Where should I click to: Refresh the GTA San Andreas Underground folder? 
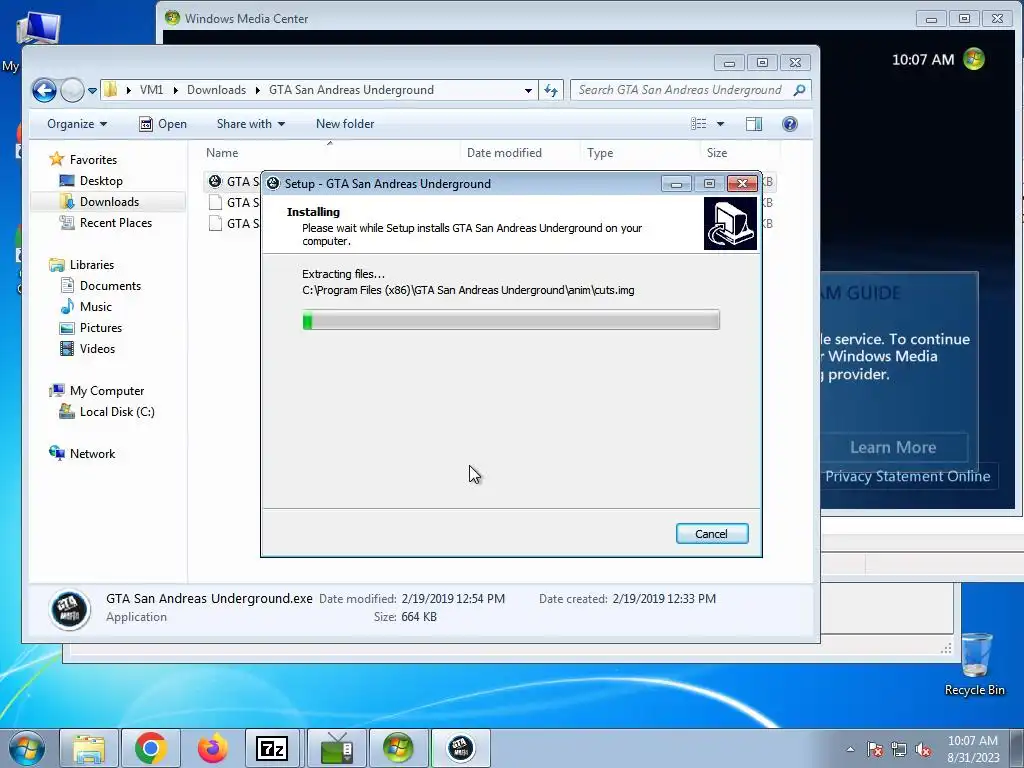(x=551, y=91)
